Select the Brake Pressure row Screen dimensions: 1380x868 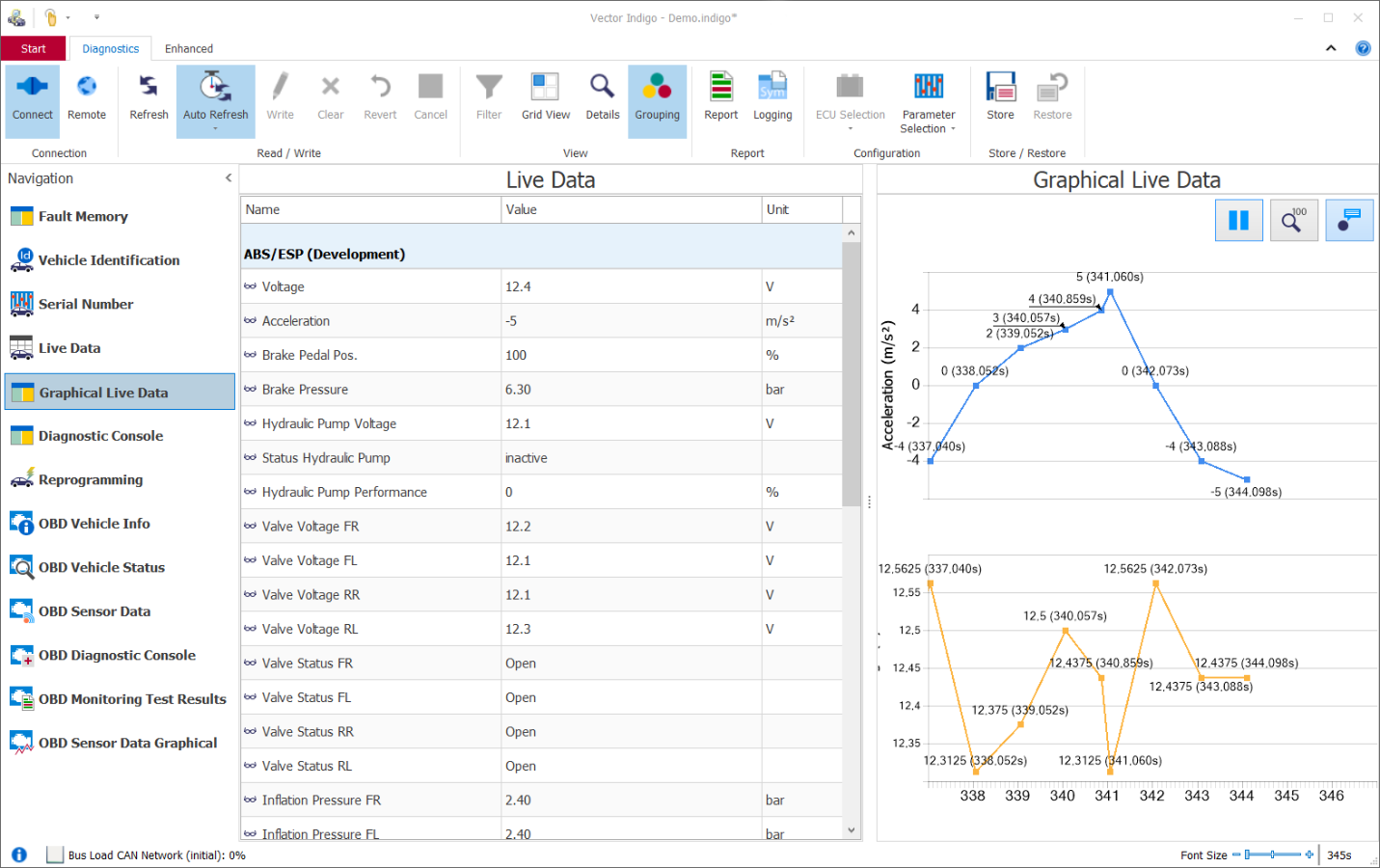point(541,390)
